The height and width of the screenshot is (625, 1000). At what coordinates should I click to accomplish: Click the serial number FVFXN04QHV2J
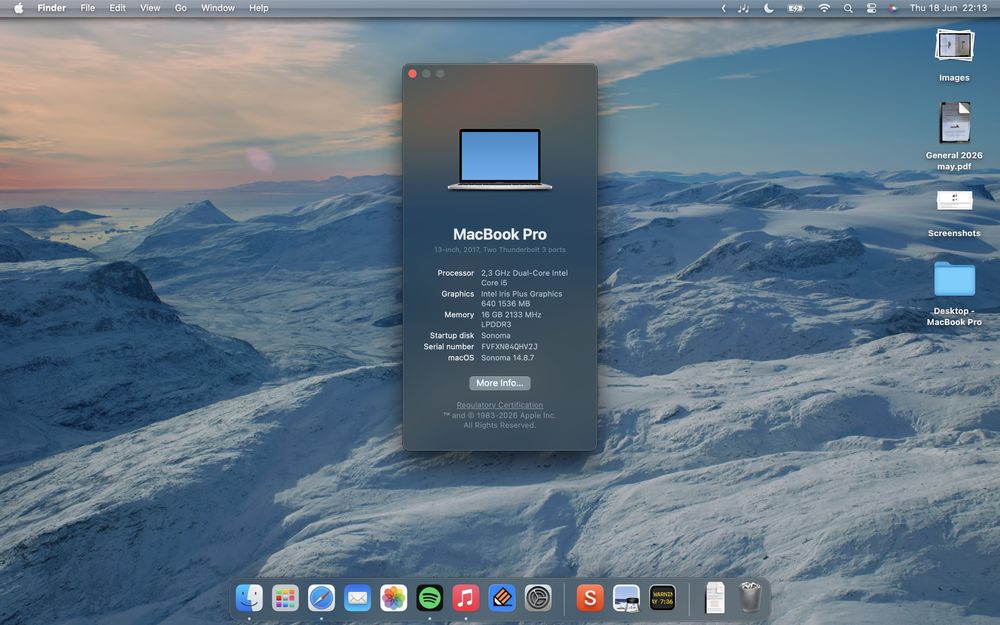coord(509,347)
